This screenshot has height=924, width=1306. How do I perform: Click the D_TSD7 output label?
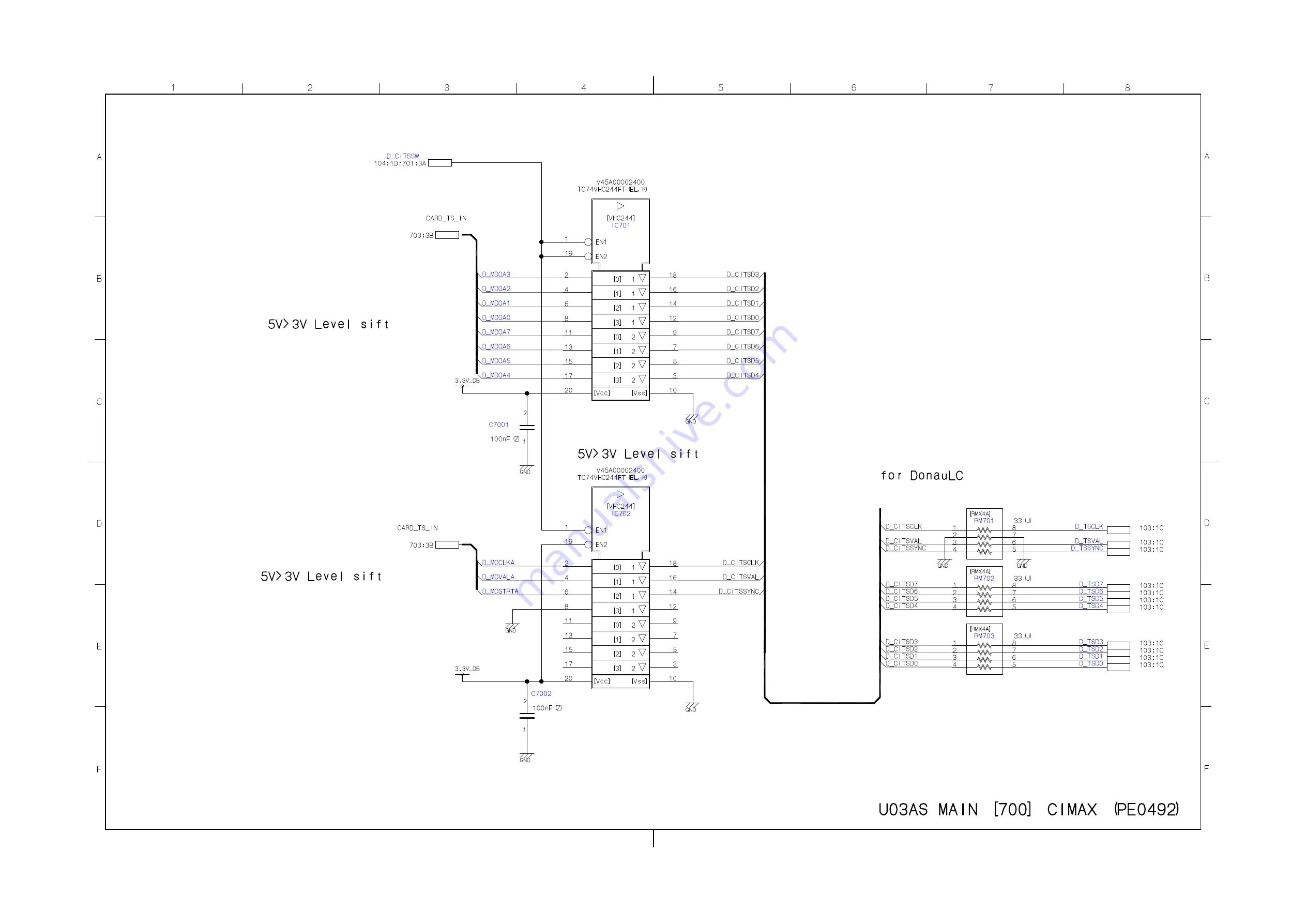pyautogui.click(x=1091, y=584)
